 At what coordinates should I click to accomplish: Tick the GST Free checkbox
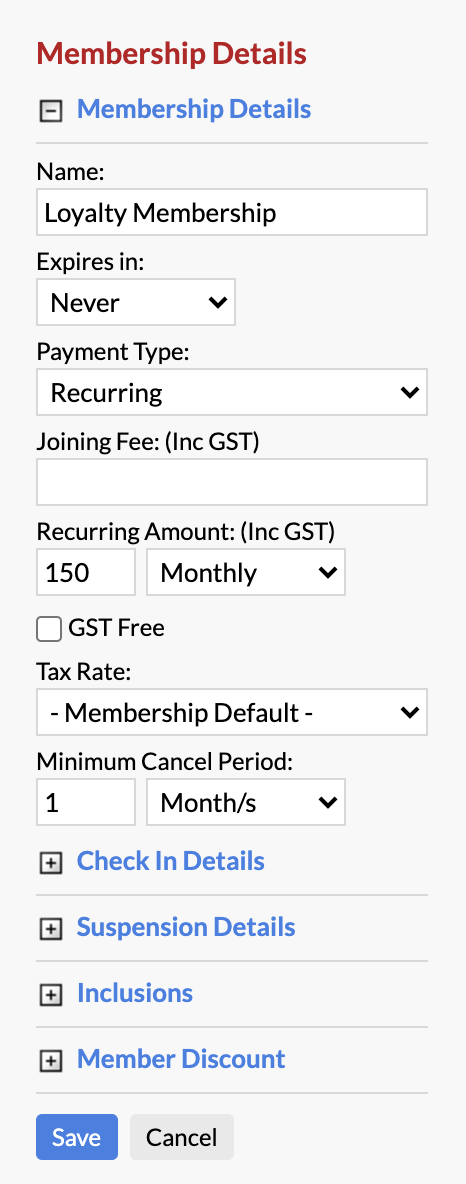coord(49,628)
